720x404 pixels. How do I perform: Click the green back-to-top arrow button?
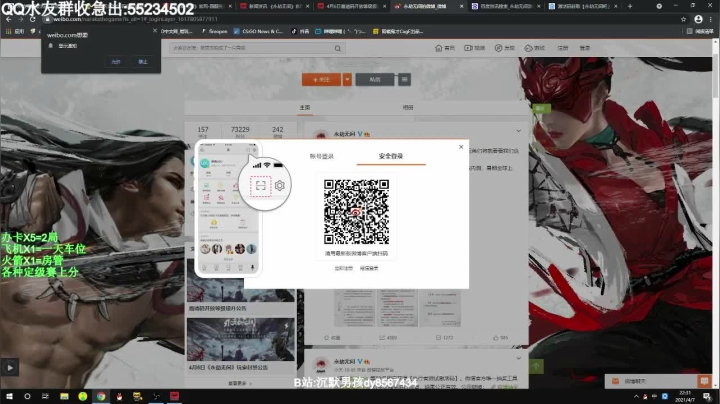tap(536, 366)
